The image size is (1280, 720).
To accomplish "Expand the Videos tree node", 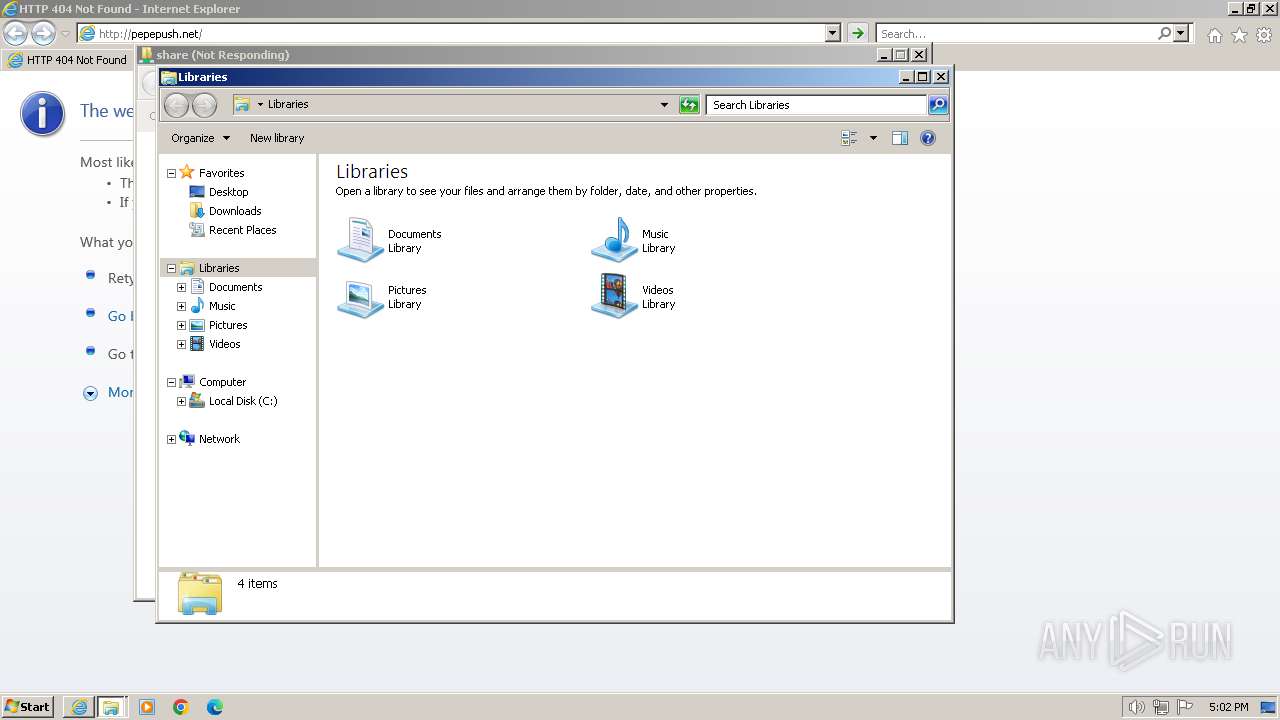I will coord(181,344).
